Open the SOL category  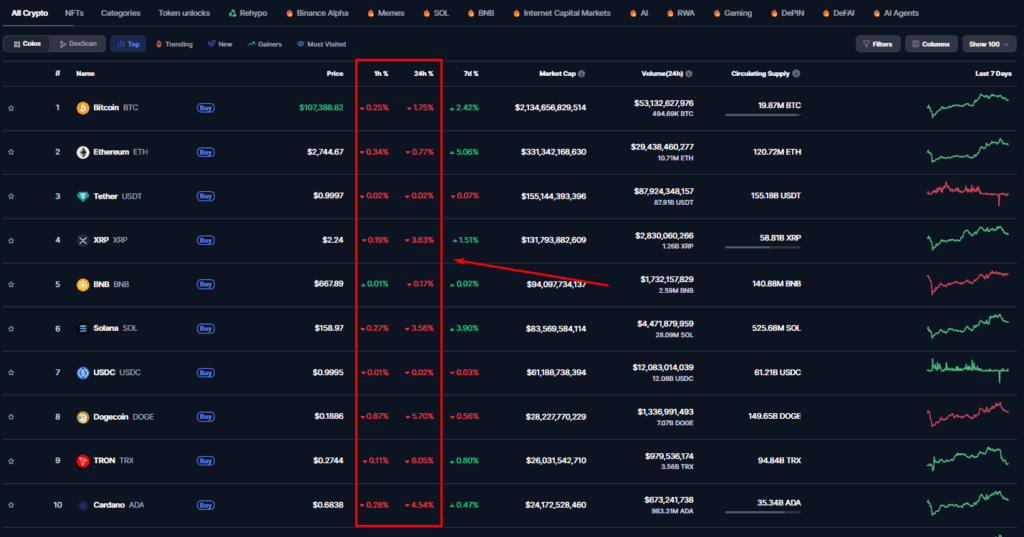click(436, 13)
